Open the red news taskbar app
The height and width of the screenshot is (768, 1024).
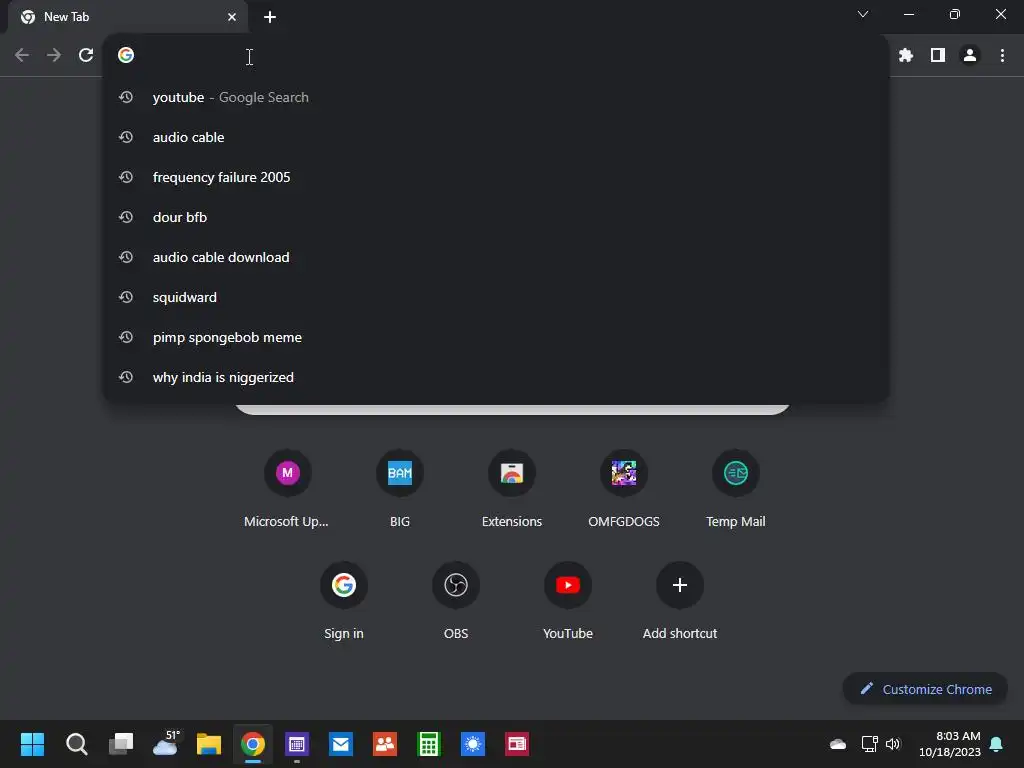[x=517, y=744]
